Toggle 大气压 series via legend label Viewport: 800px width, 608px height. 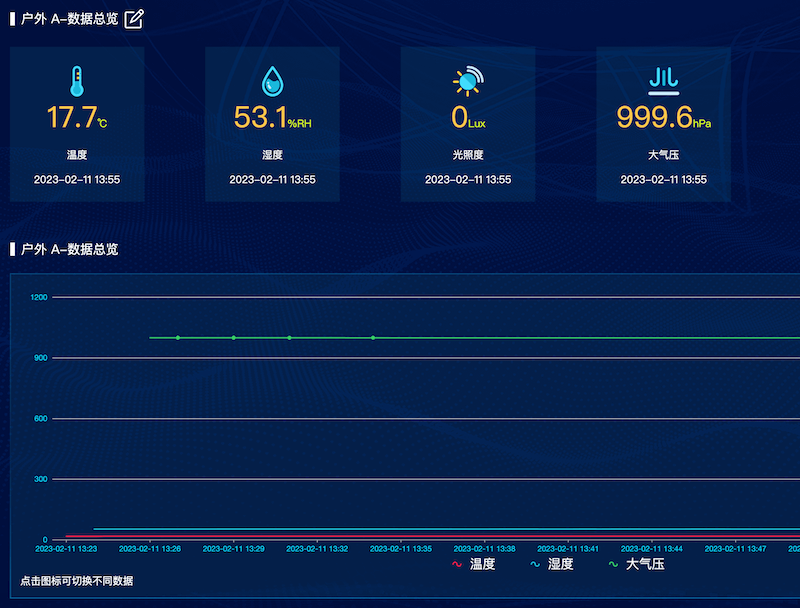point(645,565)
